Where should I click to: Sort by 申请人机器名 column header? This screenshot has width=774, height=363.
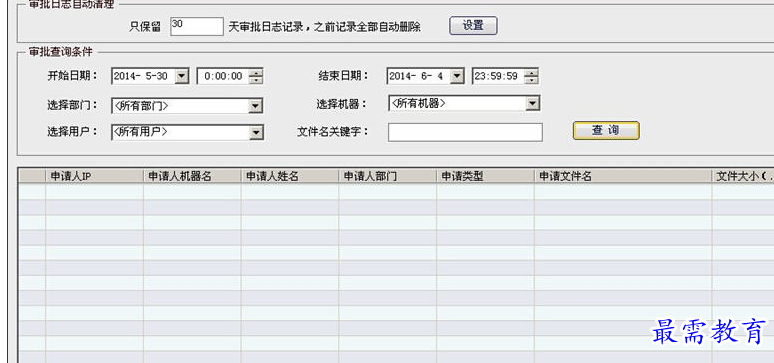pyautogui.click(x=192, y=176)
